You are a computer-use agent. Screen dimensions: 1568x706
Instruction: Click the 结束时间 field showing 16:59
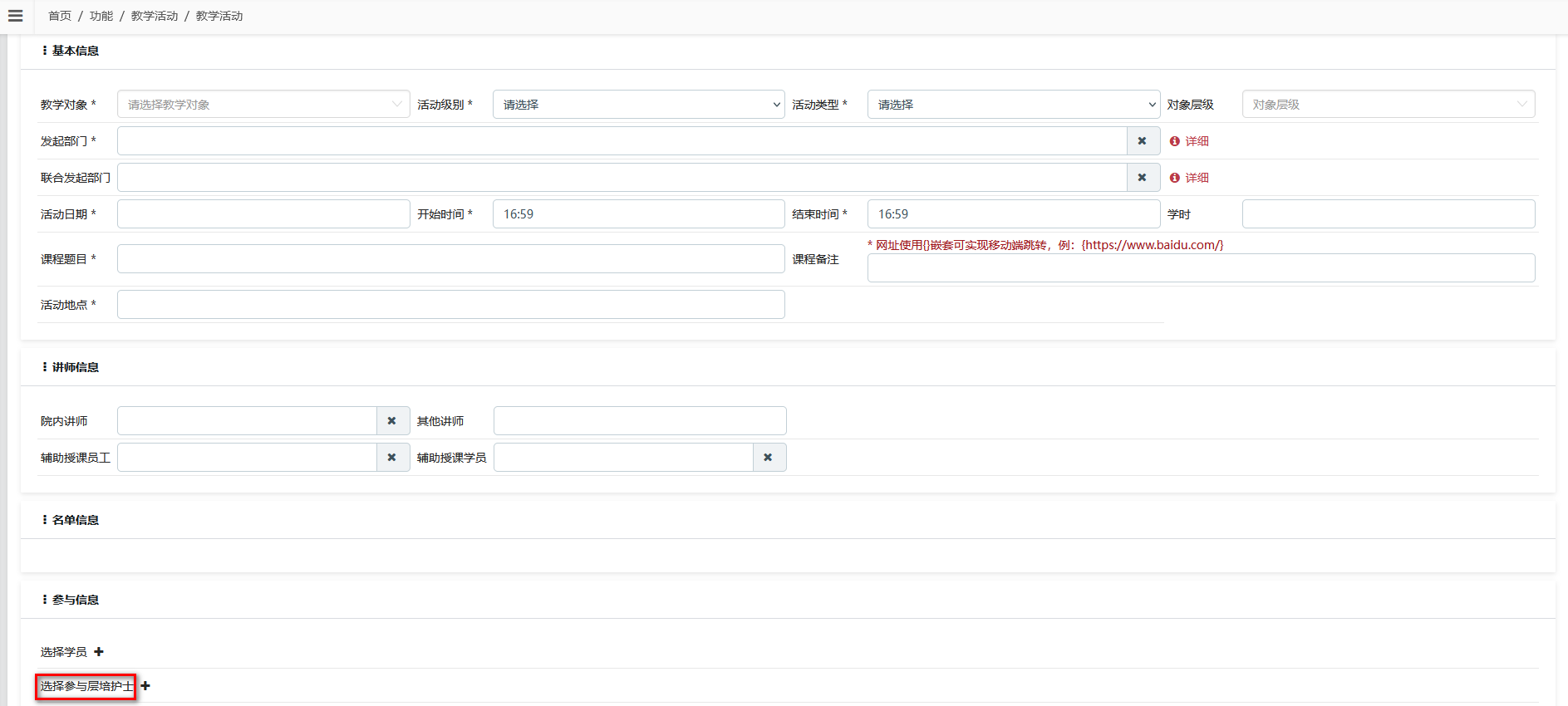pyautogui.click(x=1014, y=214)
